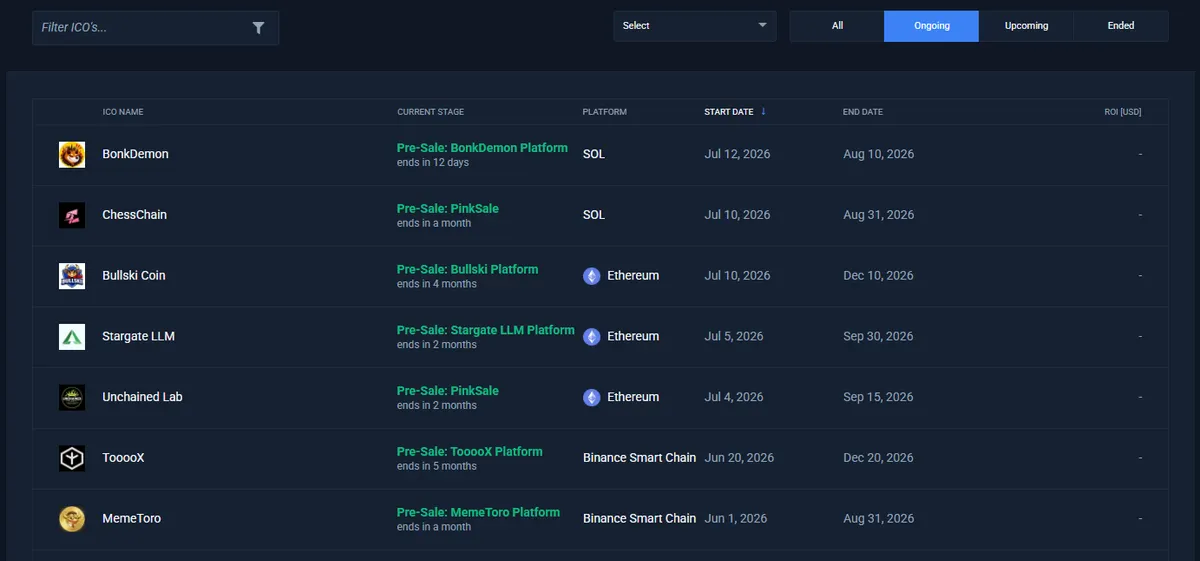Image resolution: width=1200 pixels, height=561 pixels.
Task: Open BonkDemon logo icon
Action: pos(72,154)
